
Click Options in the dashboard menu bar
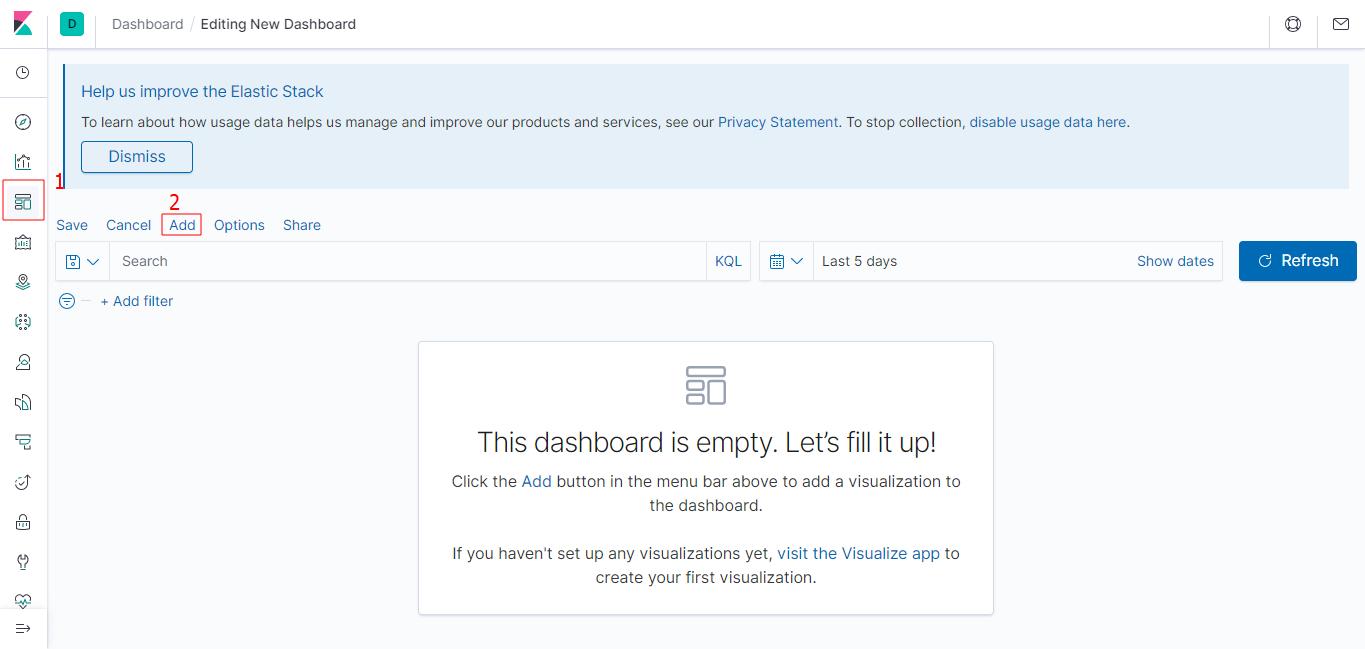pos(239,225)
